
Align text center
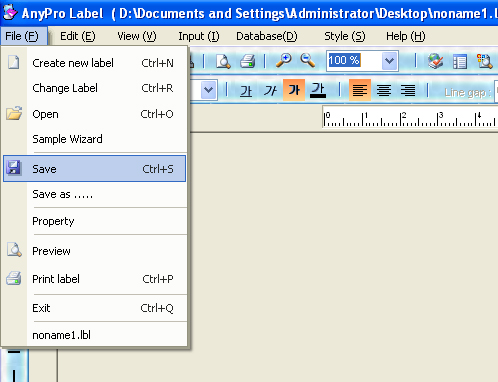[x=384, y=90]
